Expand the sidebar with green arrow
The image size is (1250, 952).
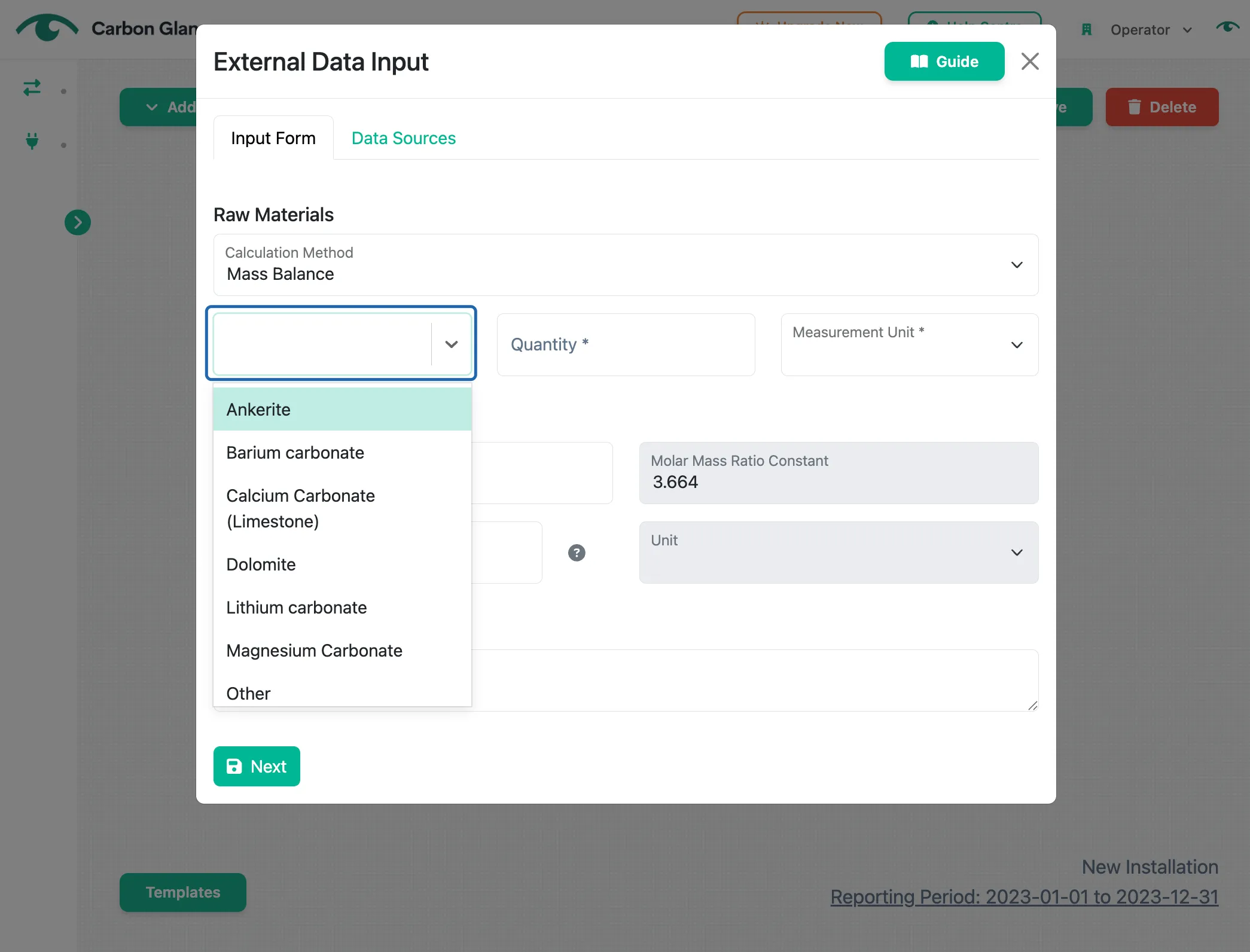[x=78, y=222]
